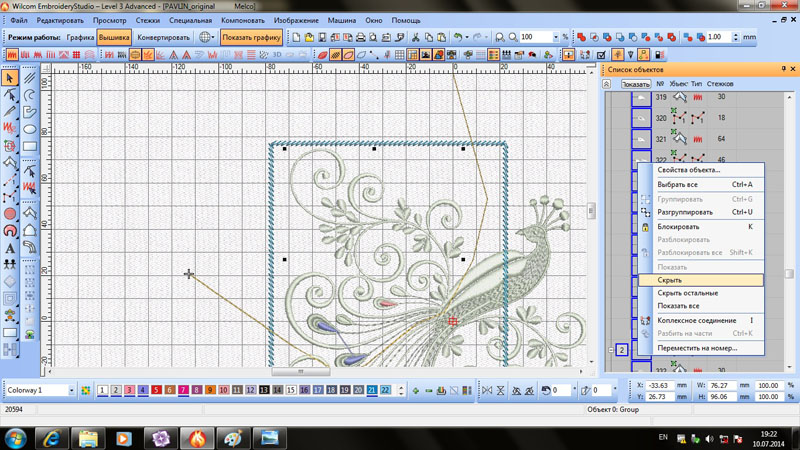The height and width of the screenshot is (450, 800).
Task: Toggle Вышивка embroidery mode
Action: [114, 37]
